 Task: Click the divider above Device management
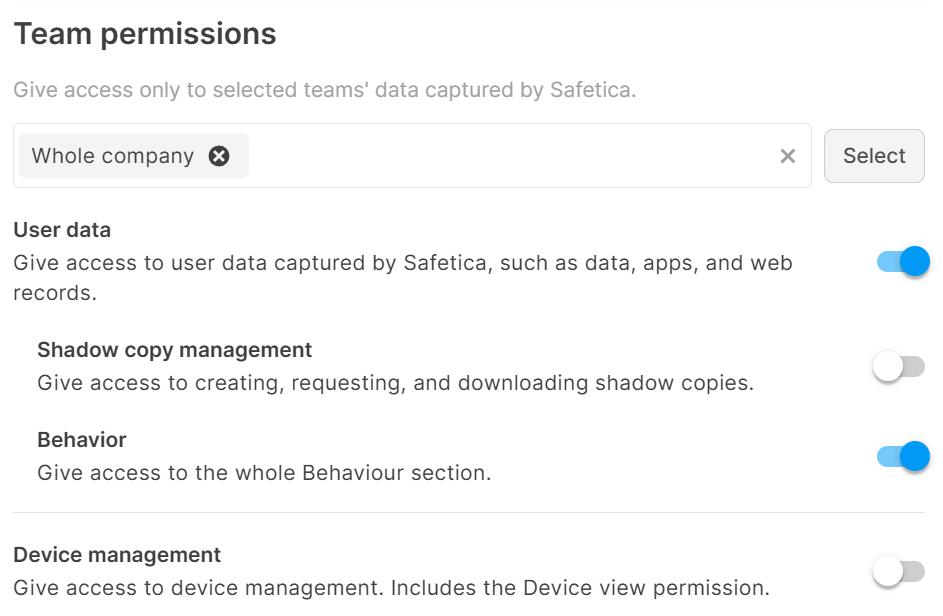(469, 513)
